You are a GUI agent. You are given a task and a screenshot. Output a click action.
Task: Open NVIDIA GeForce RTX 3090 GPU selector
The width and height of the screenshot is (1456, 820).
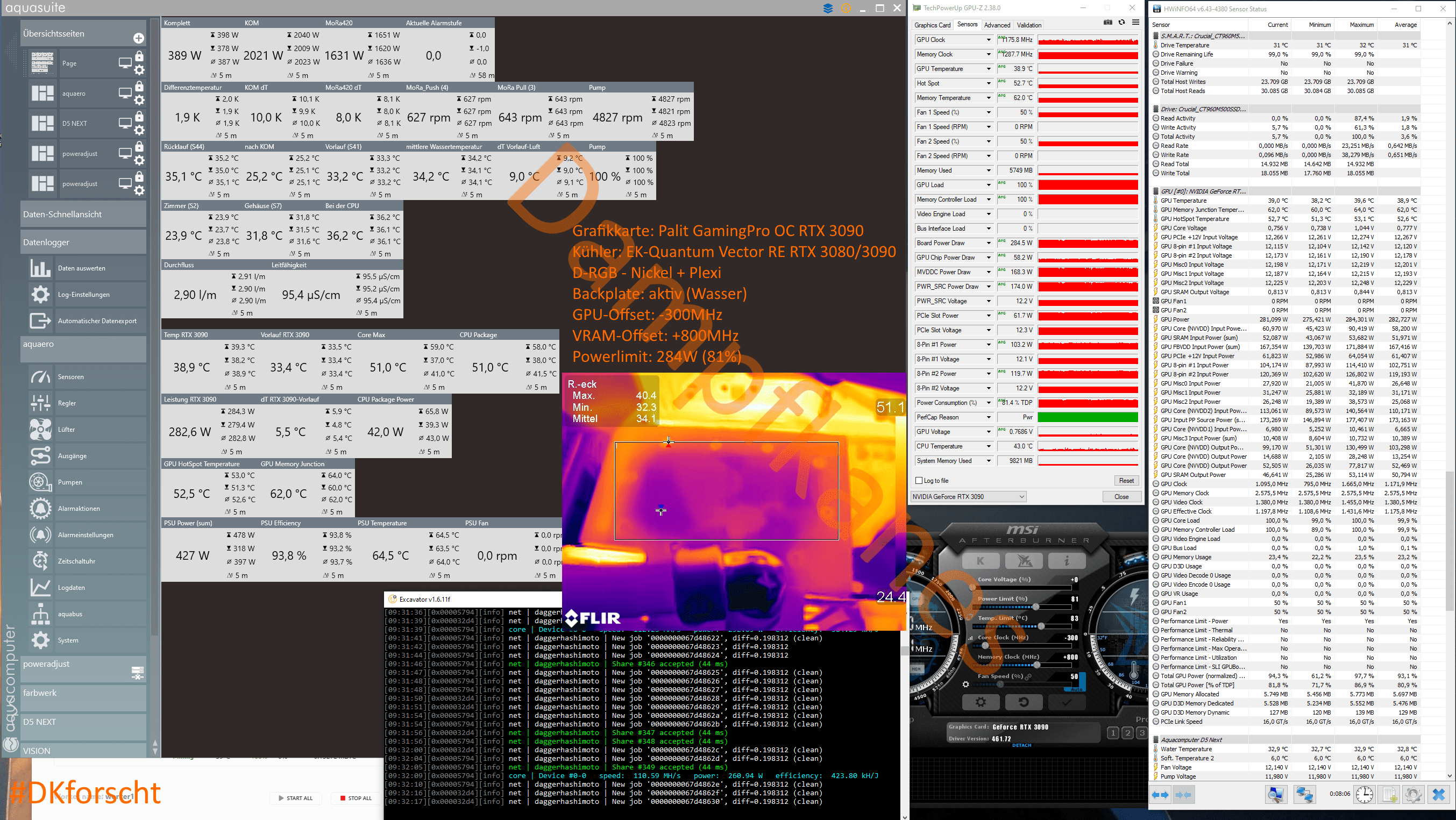pos(969,497)
